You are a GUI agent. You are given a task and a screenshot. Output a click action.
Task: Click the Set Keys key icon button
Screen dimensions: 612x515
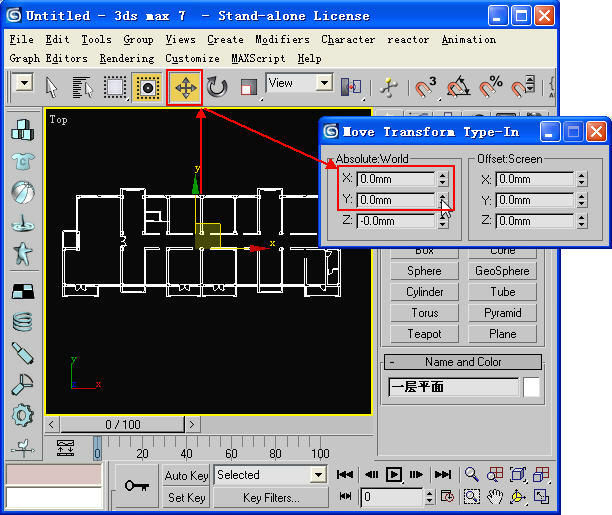tap(137, 486)
